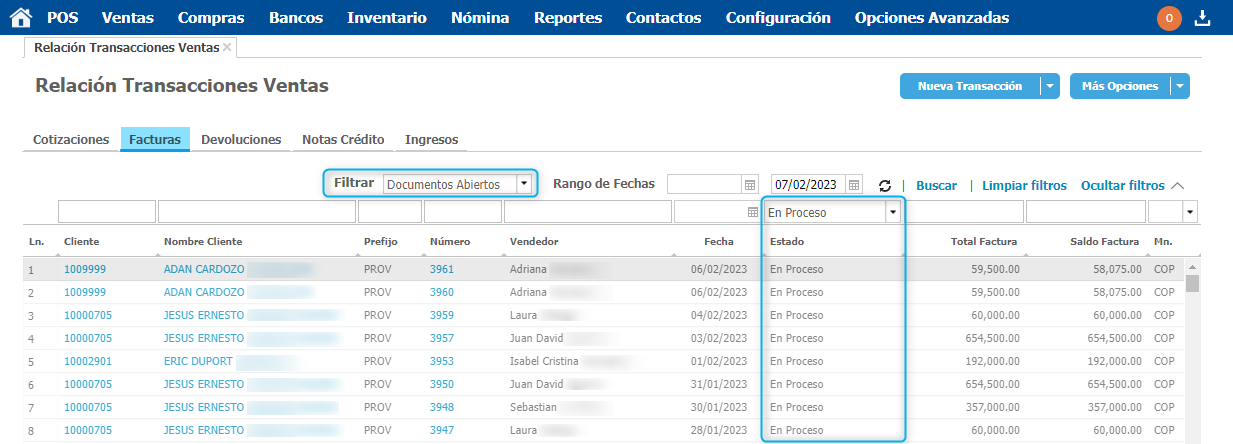Click the Buscar link
The image size is (1233, 444).
tap(936, 186)
